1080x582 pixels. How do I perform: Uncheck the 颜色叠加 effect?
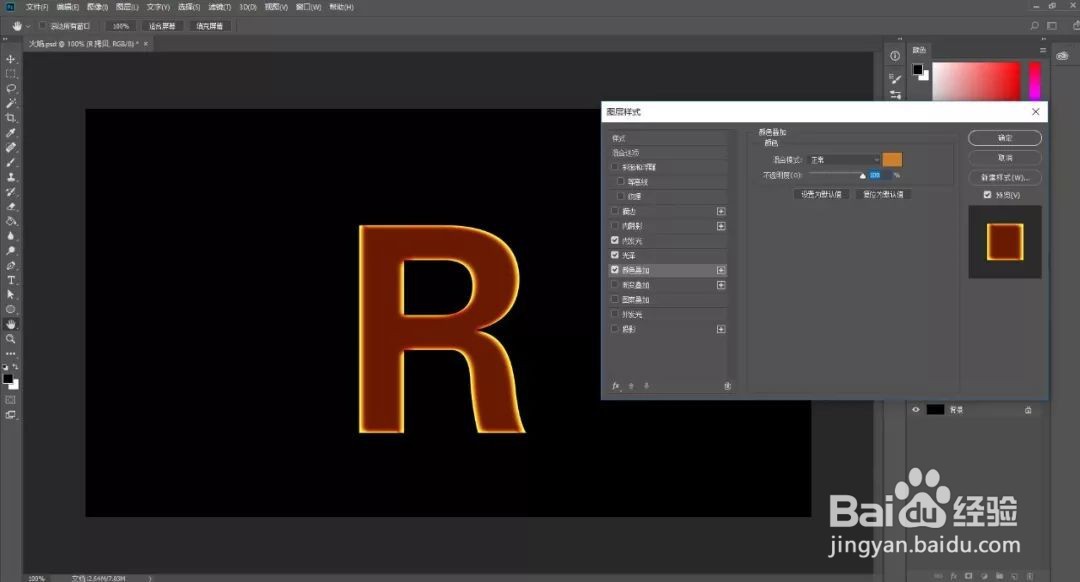click(x=614, y=270)
